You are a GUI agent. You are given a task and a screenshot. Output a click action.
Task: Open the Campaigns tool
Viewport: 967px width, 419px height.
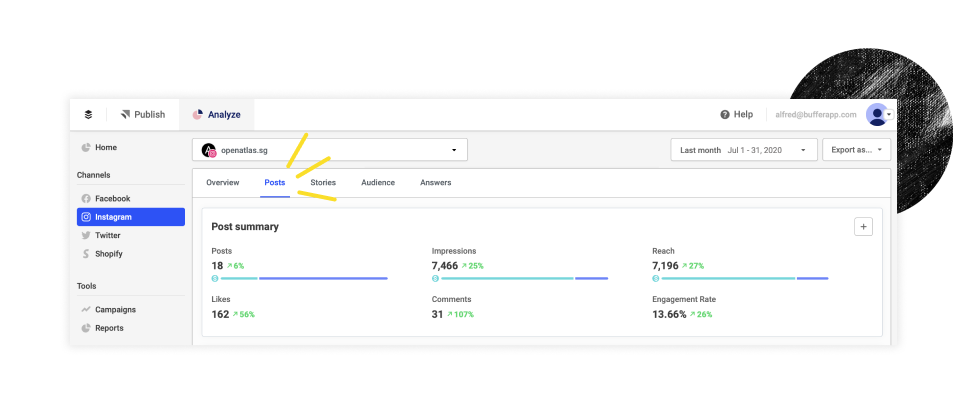pyautogui.click(x=115, y=310)
